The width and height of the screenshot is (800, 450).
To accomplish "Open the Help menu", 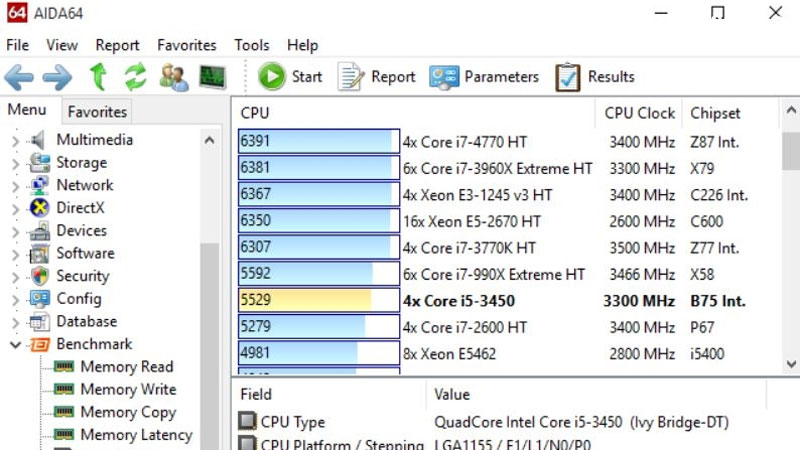I will tap(303, 45).
